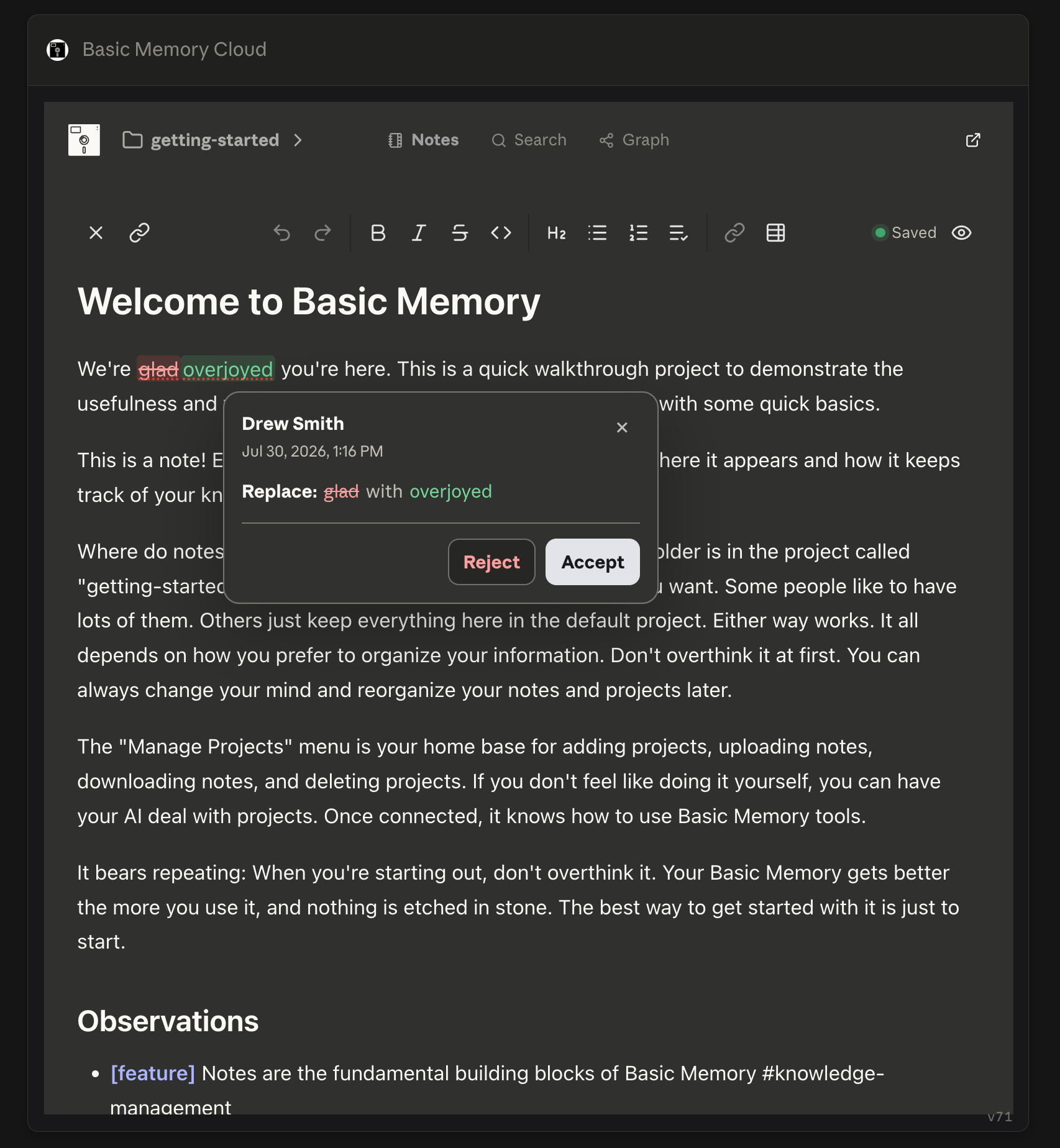Open the getting-started project folder
Image resolution: width=1060 pixels, height=1148 pixels.
pos(201,140)
